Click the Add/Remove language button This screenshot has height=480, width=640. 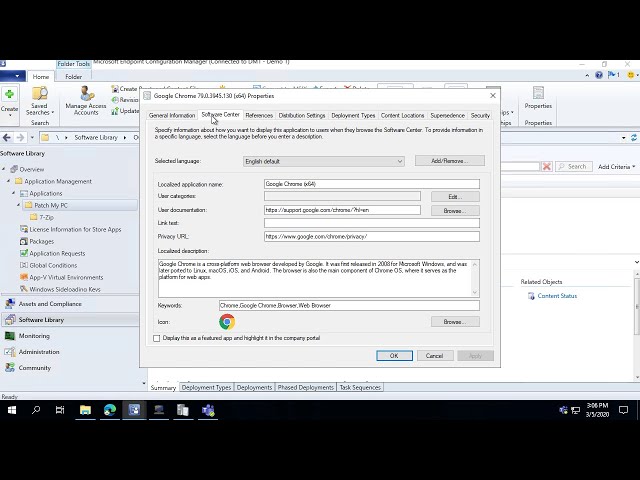[450, 161]
